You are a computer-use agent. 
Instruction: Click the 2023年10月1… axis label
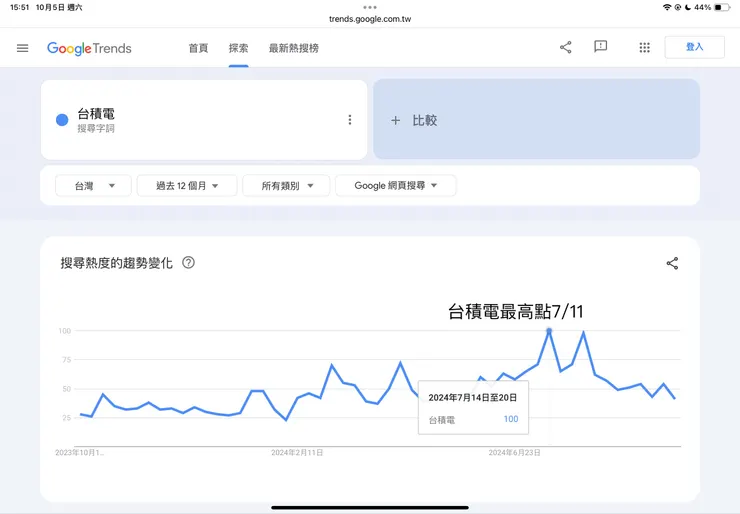click(80, 453)
